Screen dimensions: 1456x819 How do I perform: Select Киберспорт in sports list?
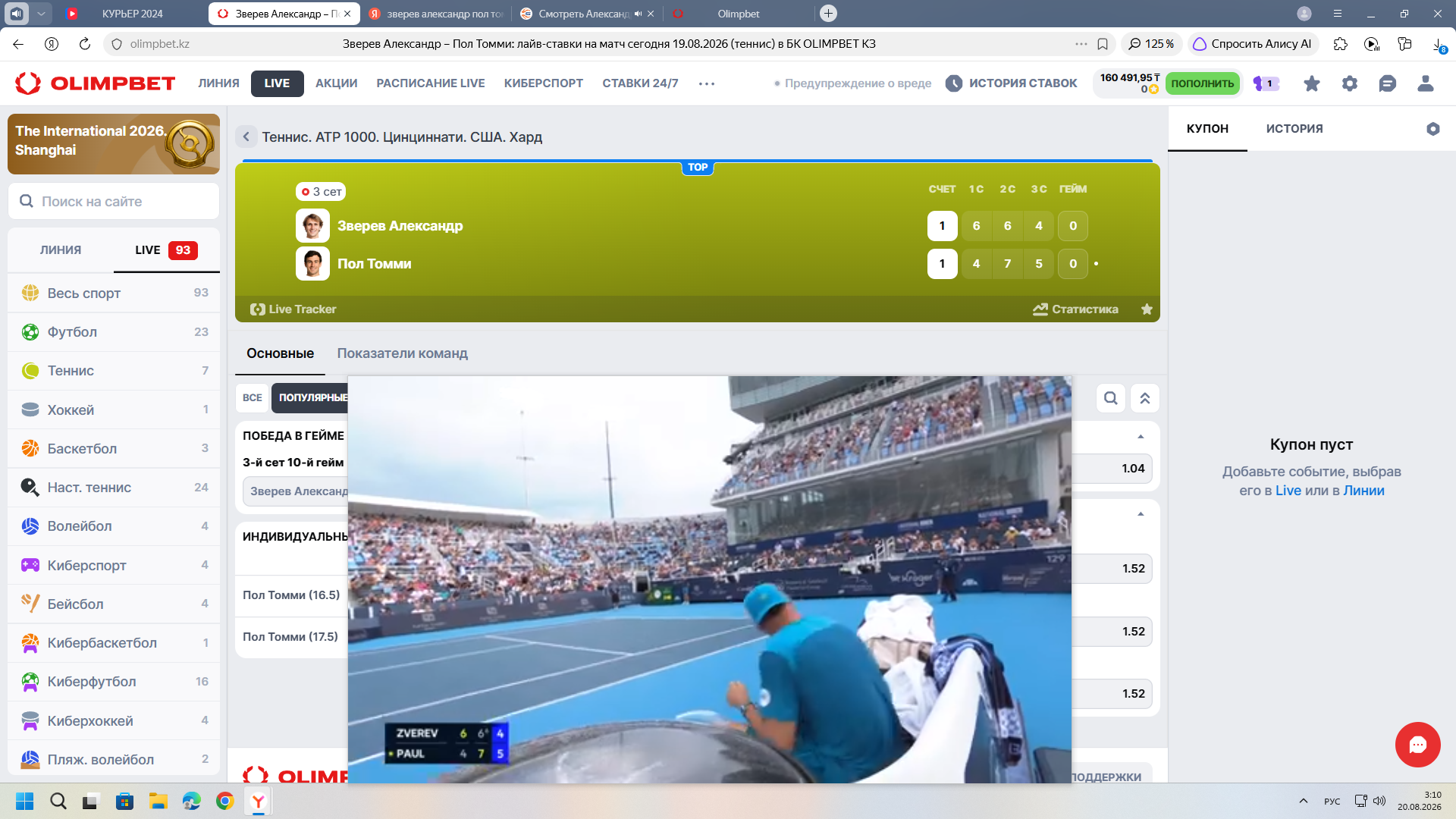(114, 566)
